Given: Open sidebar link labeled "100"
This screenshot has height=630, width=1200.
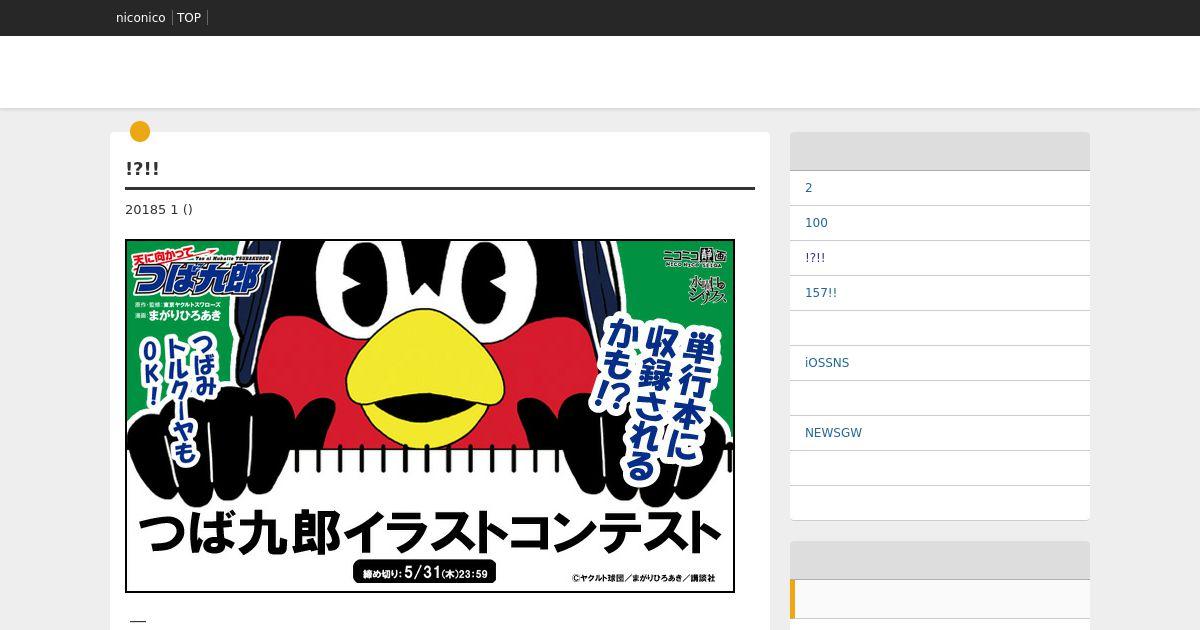Looking at the screenshot, I should pyautogui.click(x=816, y=223).
